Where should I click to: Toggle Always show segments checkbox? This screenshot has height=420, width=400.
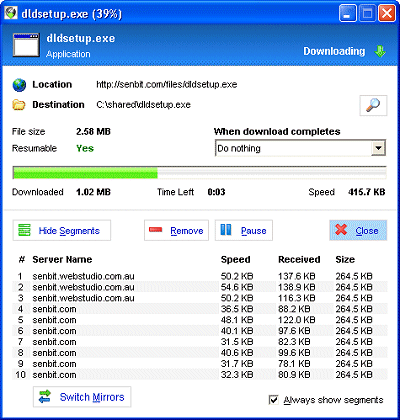pyautogui.click(x=273, y=400)
